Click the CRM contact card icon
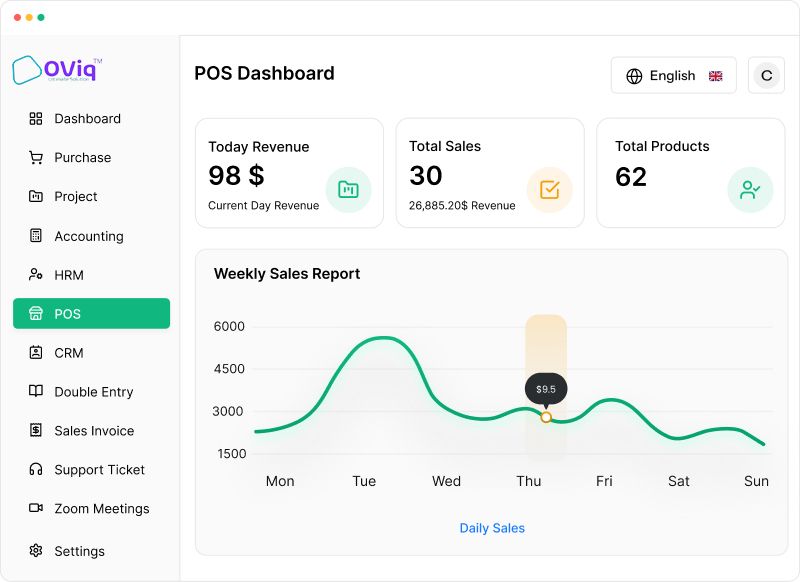 pyautogui.click(x=36, y=352)
